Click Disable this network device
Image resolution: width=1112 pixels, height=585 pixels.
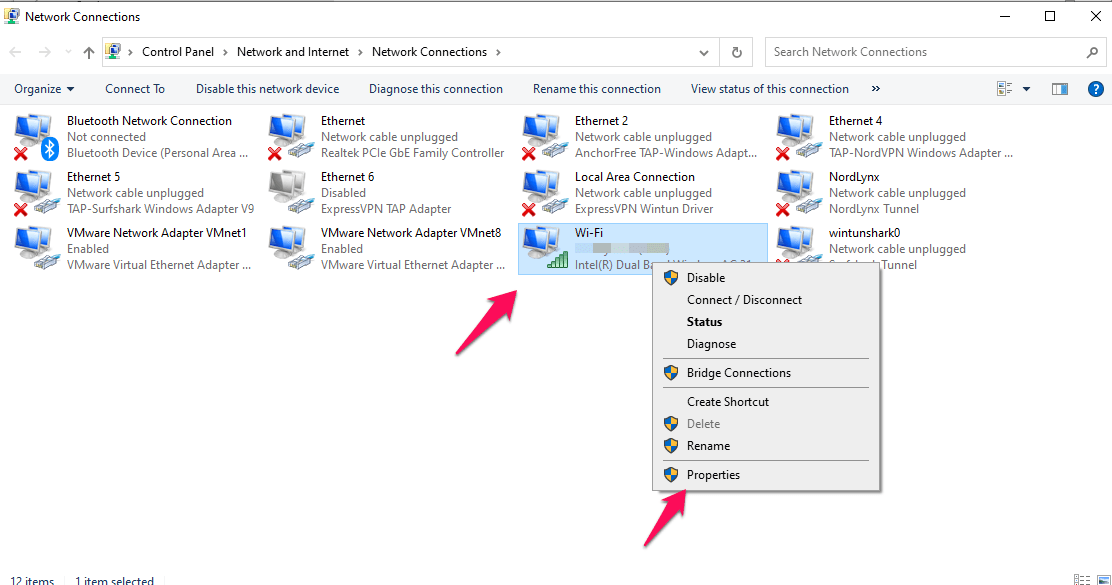[267, 89]
